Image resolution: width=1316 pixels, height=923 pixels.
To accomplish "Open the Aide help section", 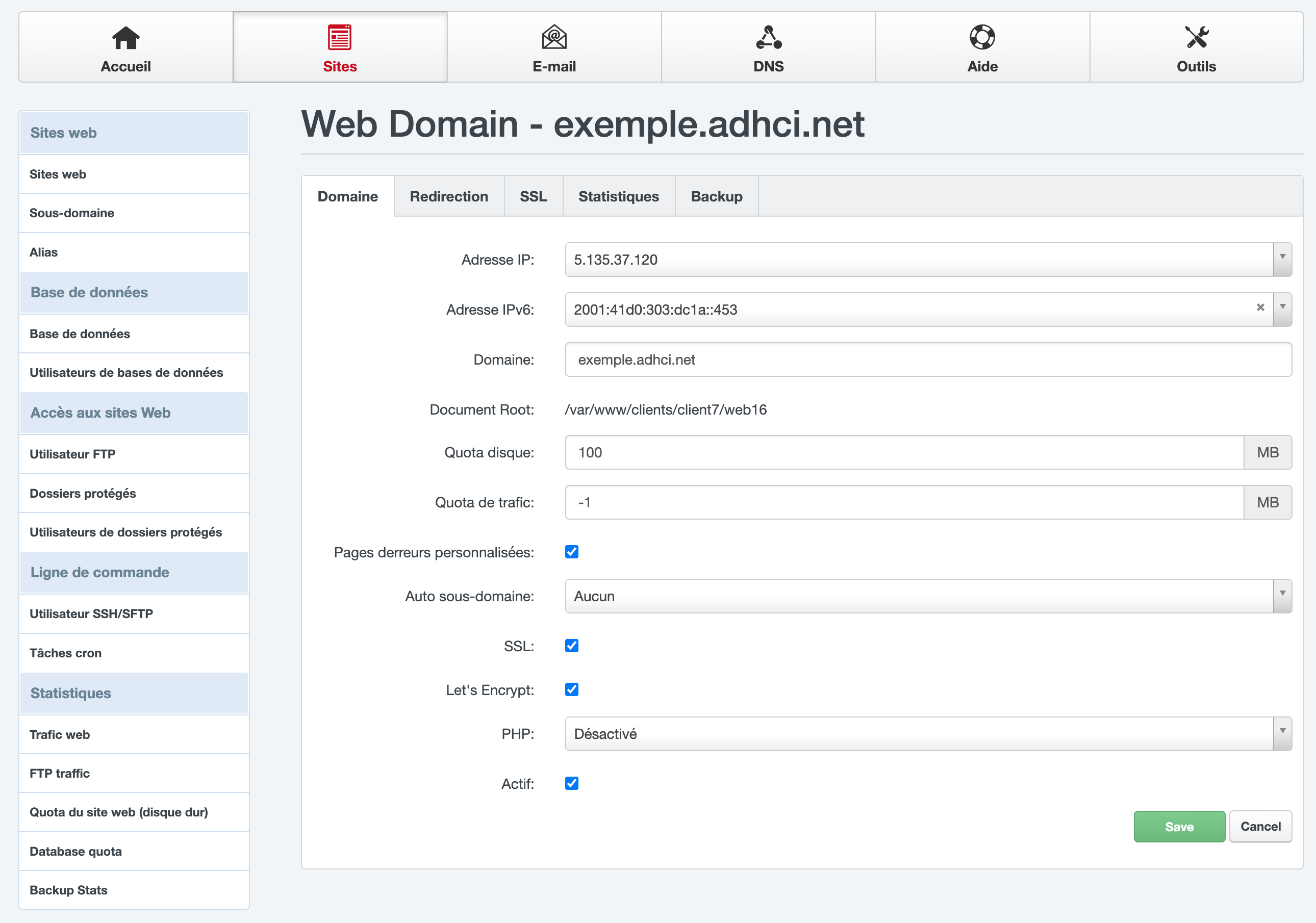I will click(982, 47).
